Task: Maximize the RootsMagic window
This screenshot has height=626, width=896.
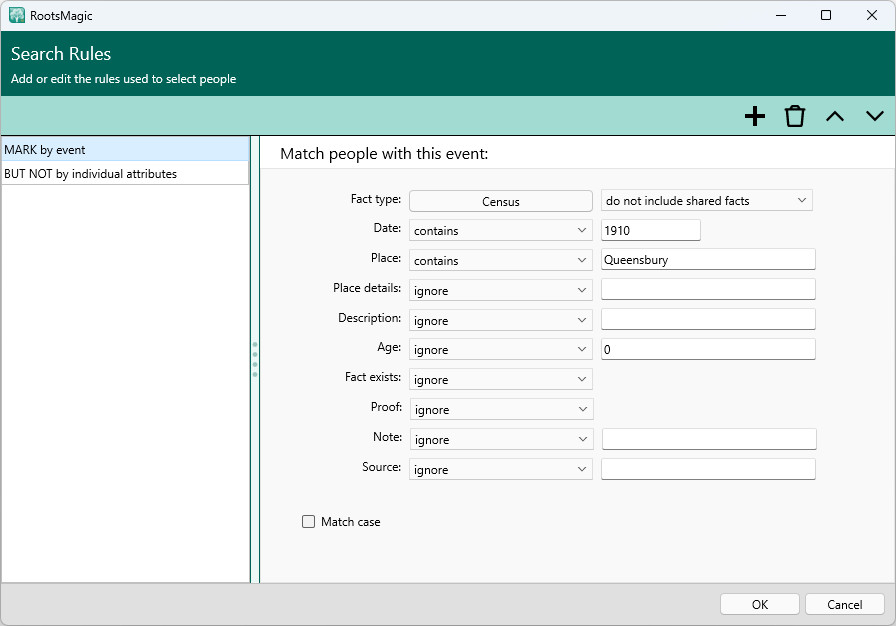Action: click(x=826, y=15)
